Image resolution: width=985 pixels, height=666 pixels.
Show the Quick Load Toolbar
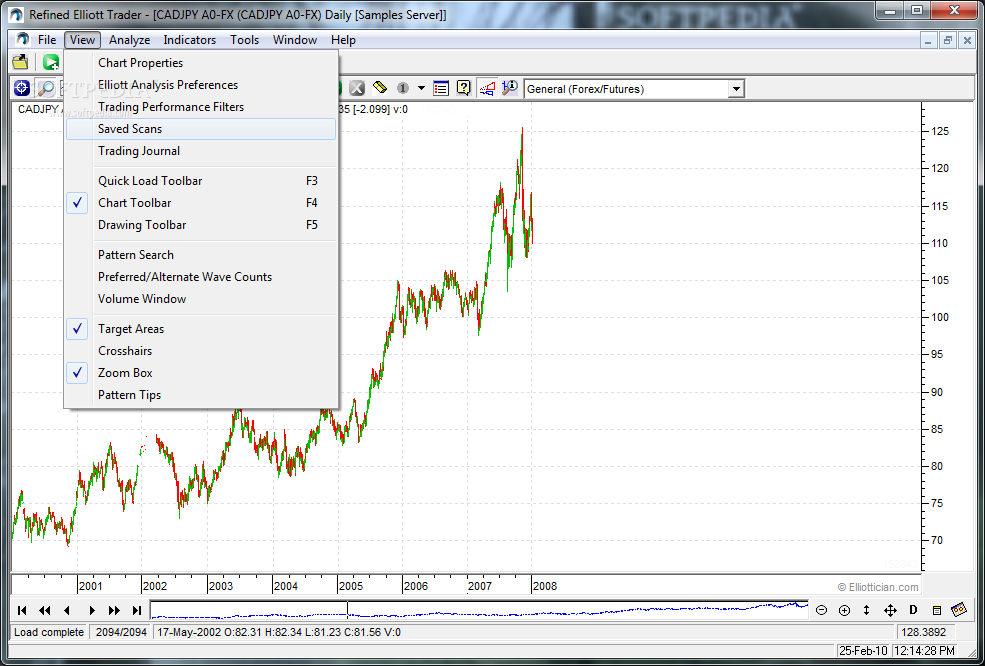pyautogui.click(x=201, y=181)
